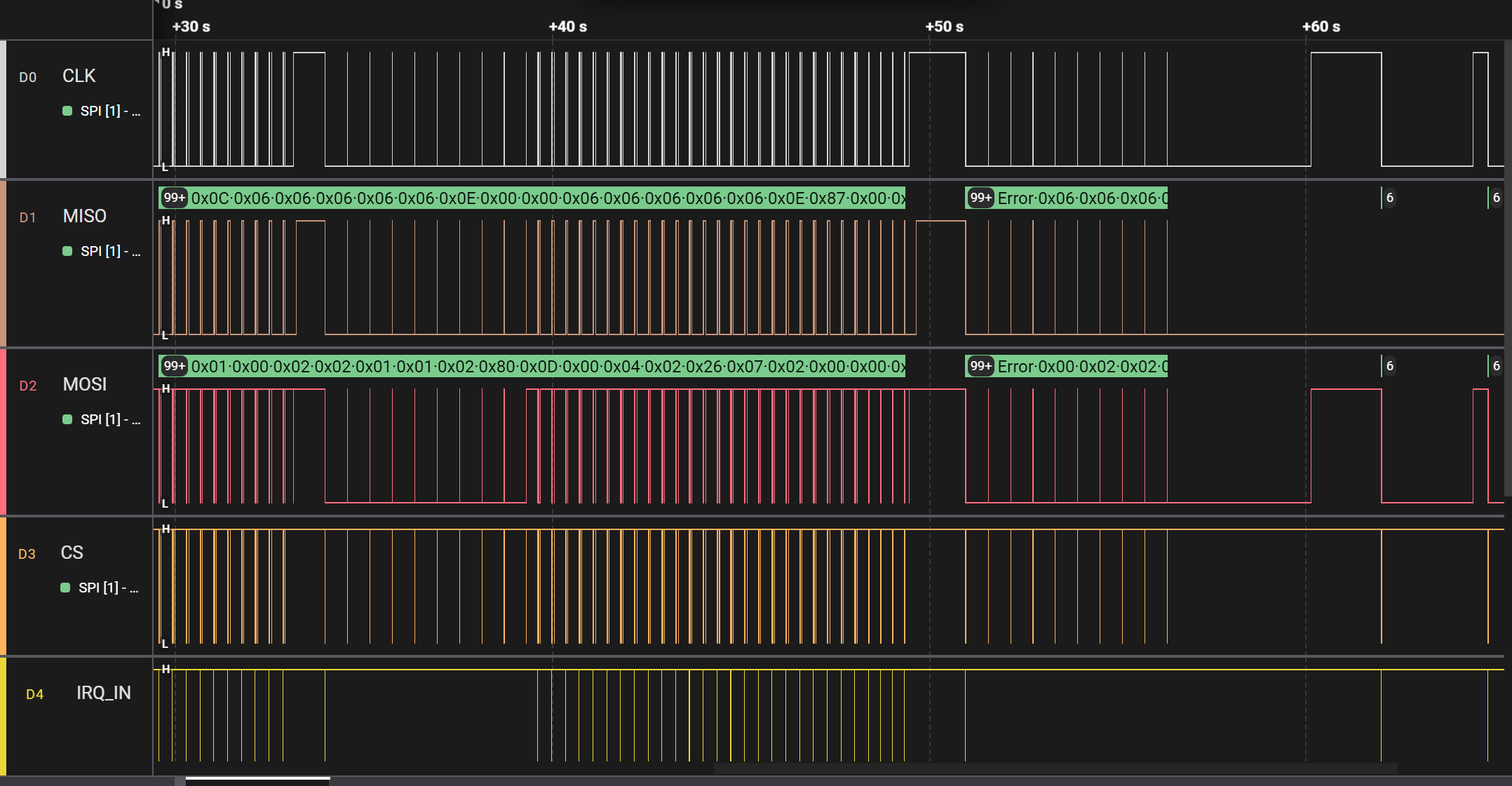Click the D3 channel identifier for CS
1512x786 pixels.
(27, 554)
